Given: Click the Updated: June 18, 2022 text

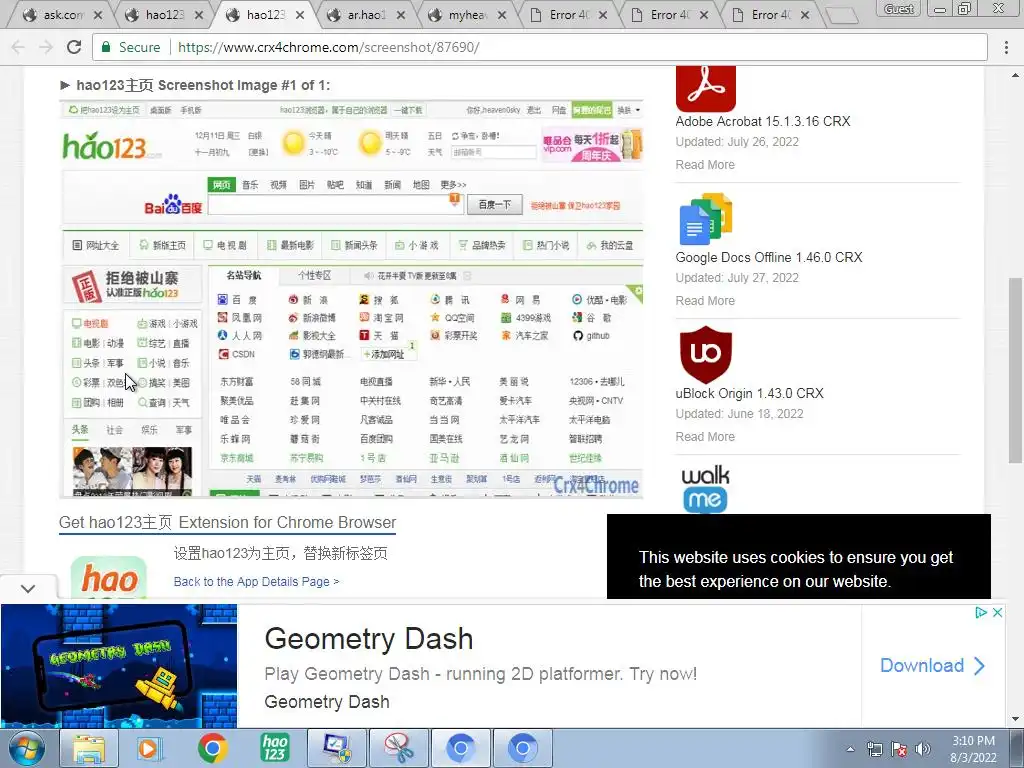Looking at the screenshot, I should pos(739,413).
